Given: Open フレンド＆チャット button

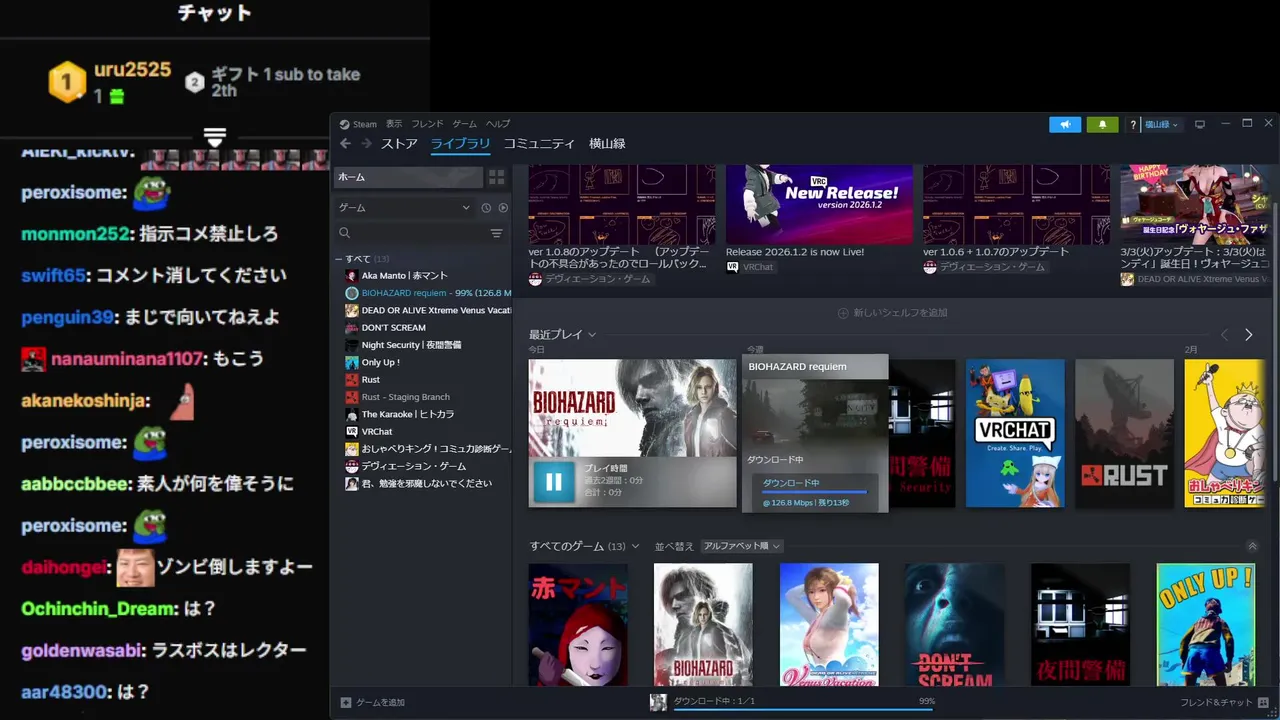Looking at the screenshot, I should pos(1224,702).
